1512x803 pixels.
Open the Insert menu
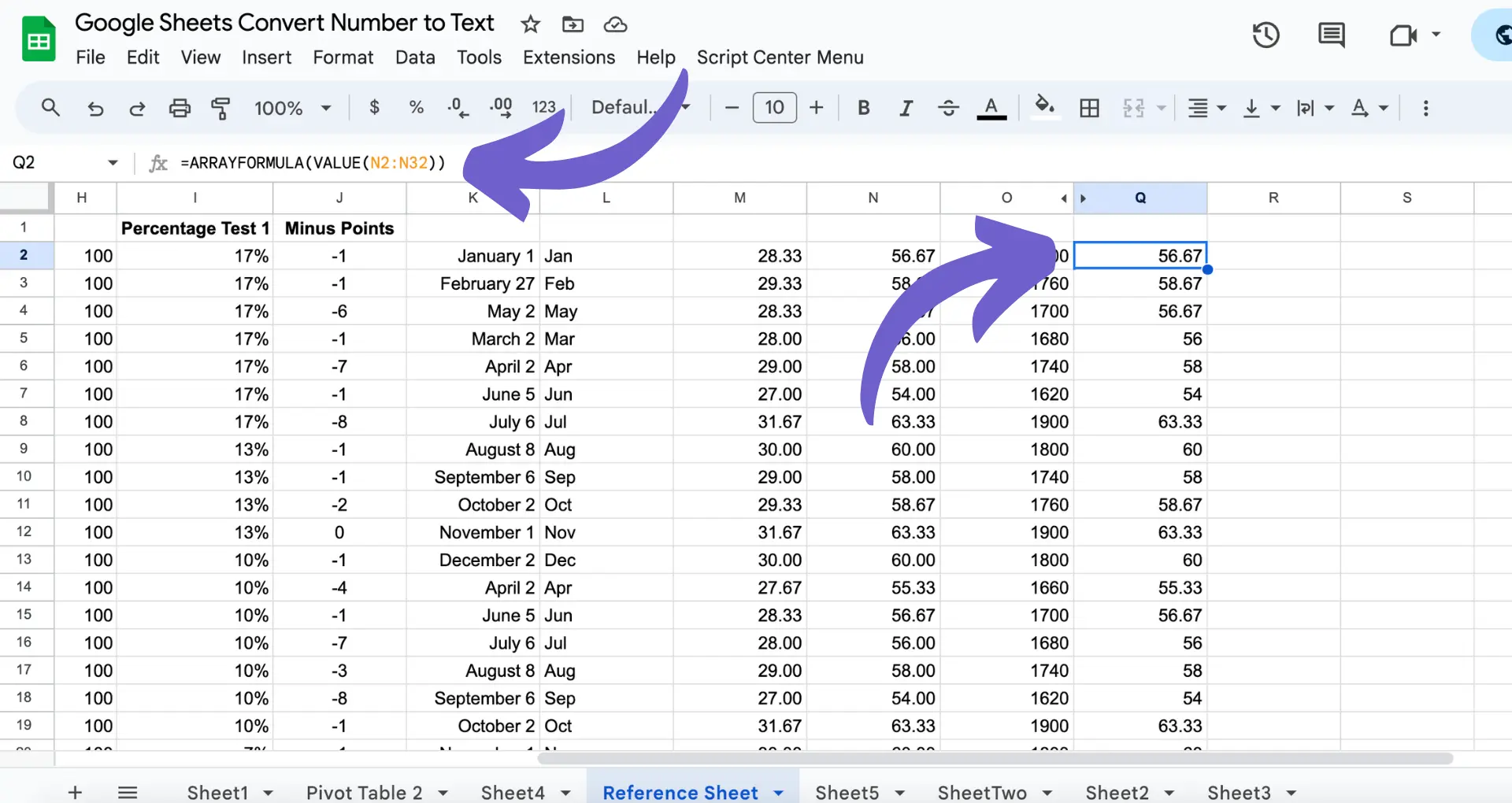(266, 57)
